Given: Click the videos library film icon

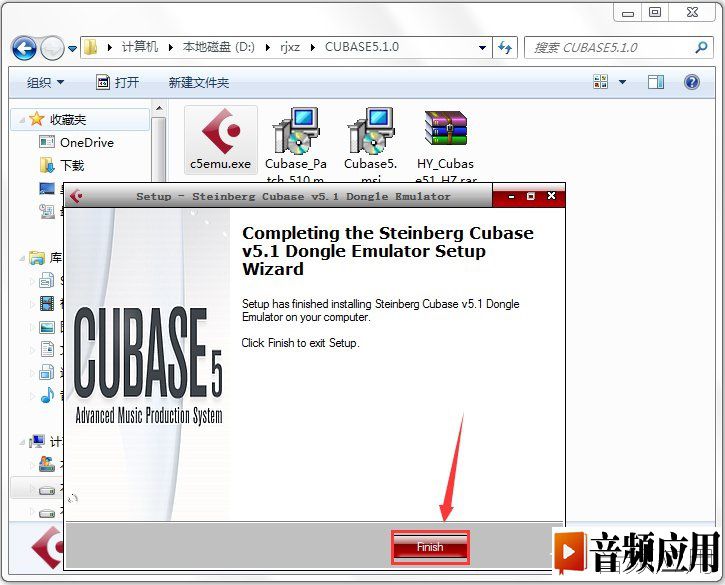Looking at the screenshot, I should pos(47,303).
